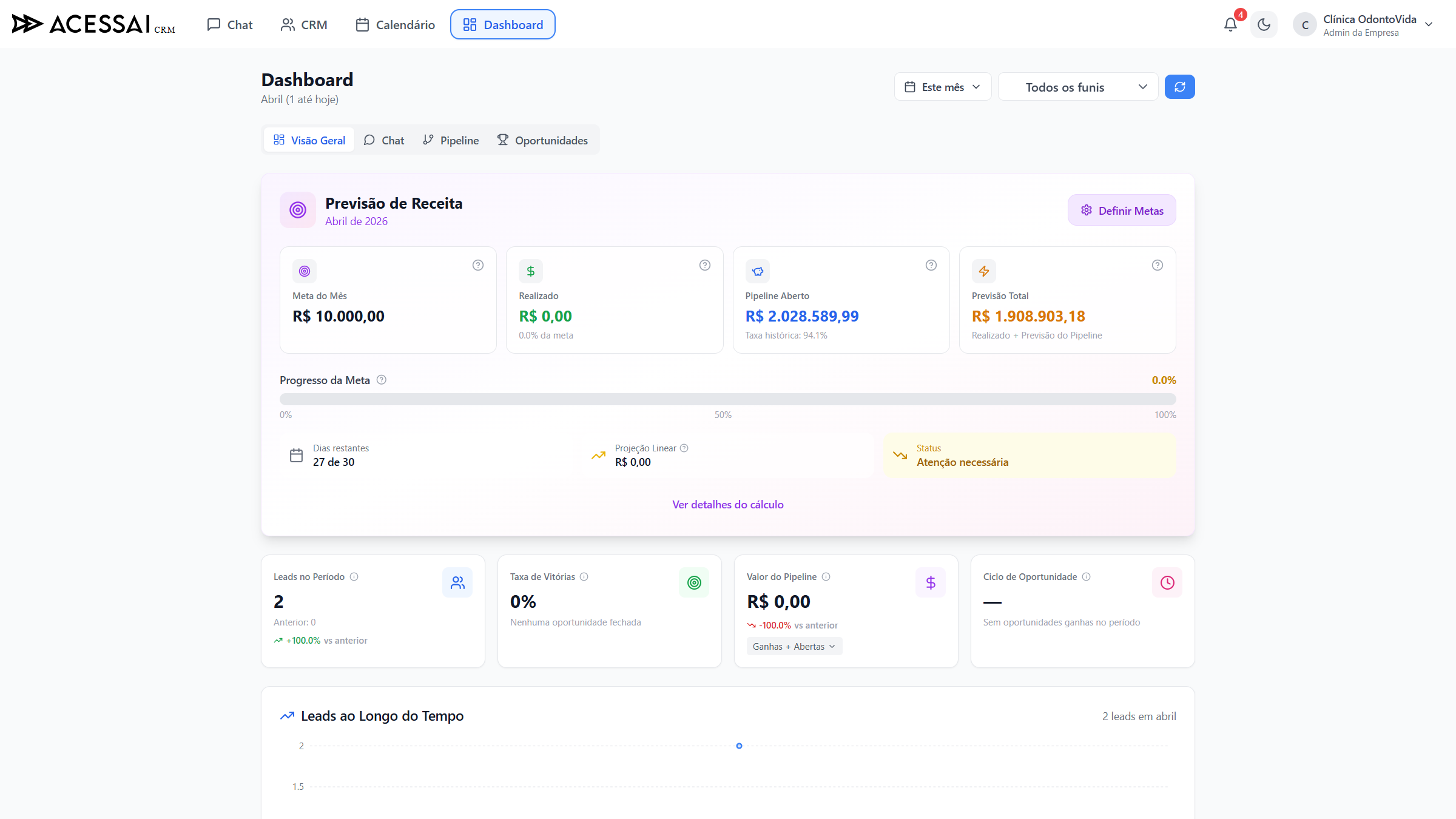1456x819 pixels.
Task: Open the notifications bell
Action: 1230,25
